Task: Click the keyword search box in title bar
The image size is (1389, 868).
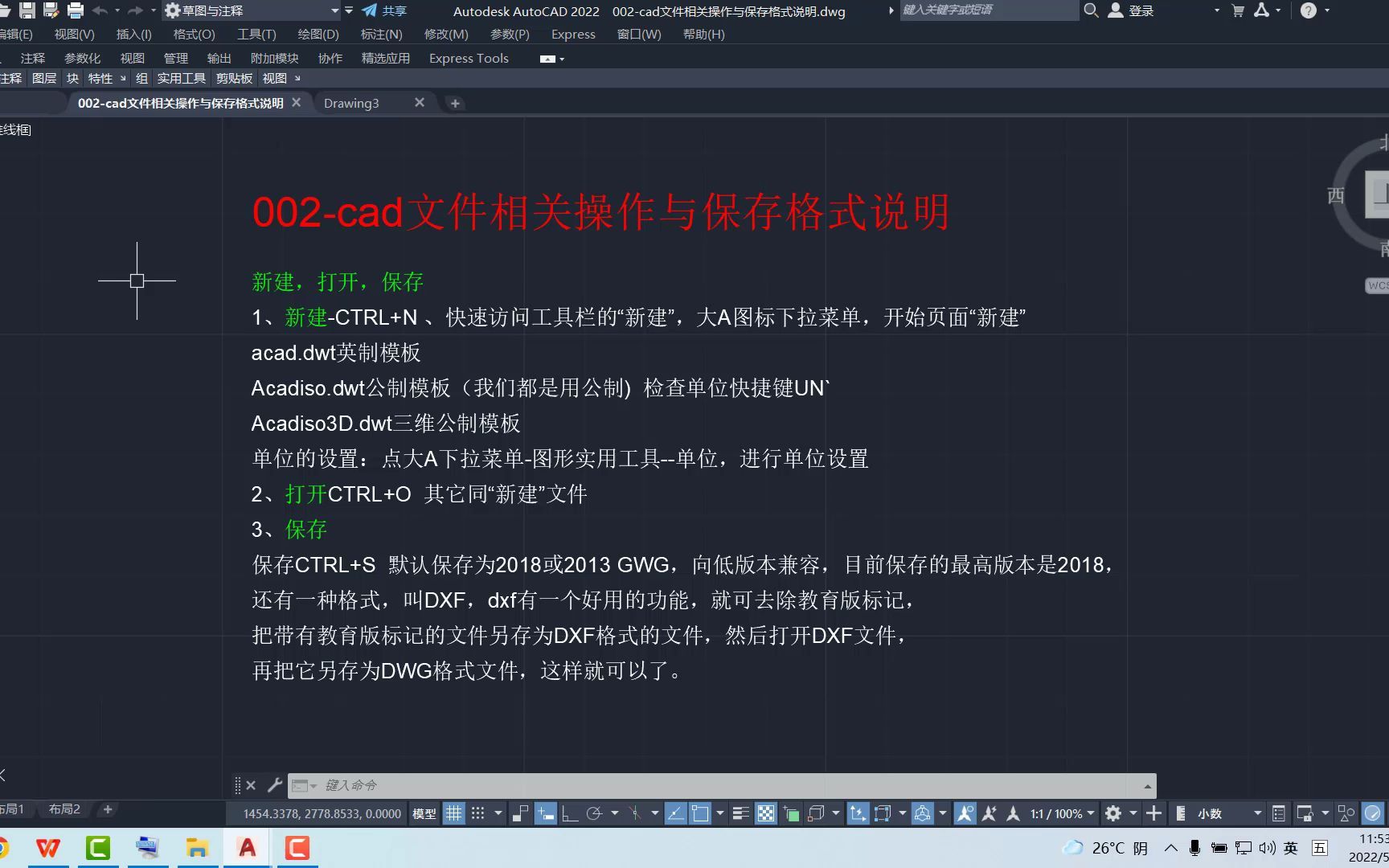Action: pos(989,10)
